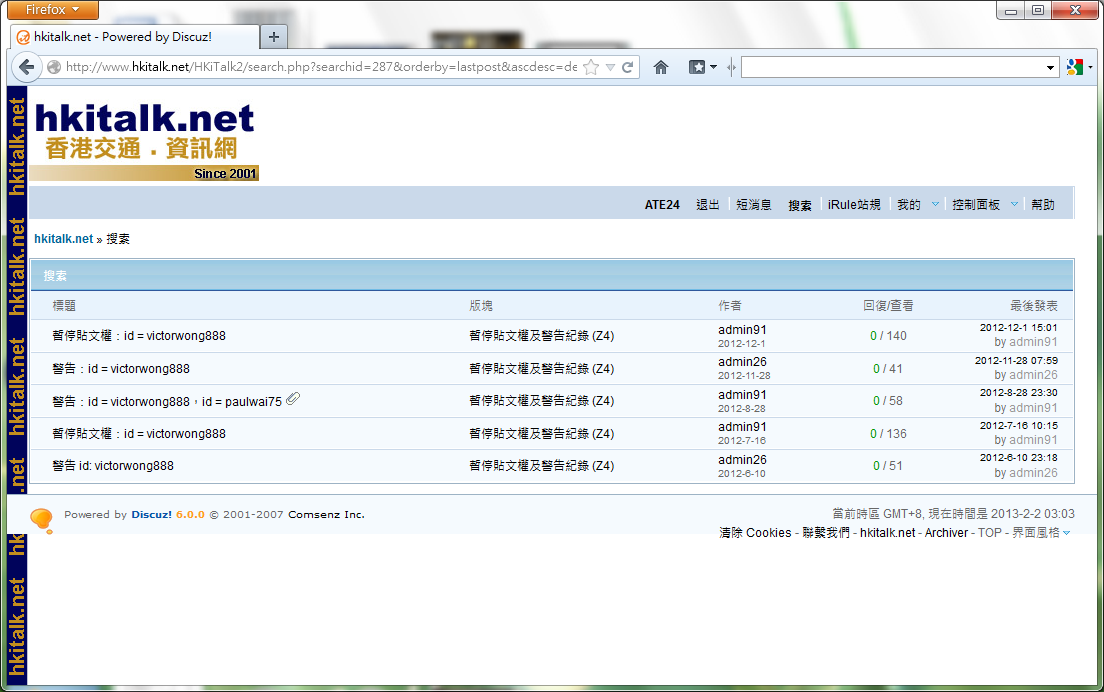Select 短消息 in the navigation bar
Image resolution: width=1104 pixels, height=692 pixels.
(x=754, y=204)
